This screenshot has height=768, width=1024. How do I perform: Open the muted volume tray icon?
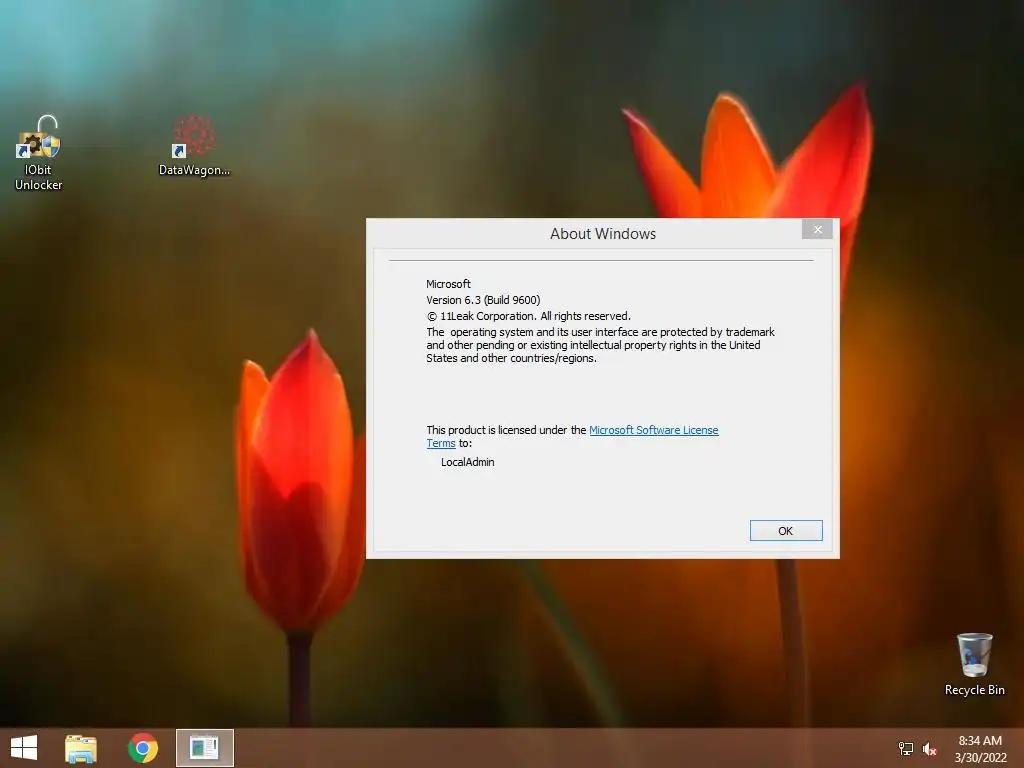(929, 750)
